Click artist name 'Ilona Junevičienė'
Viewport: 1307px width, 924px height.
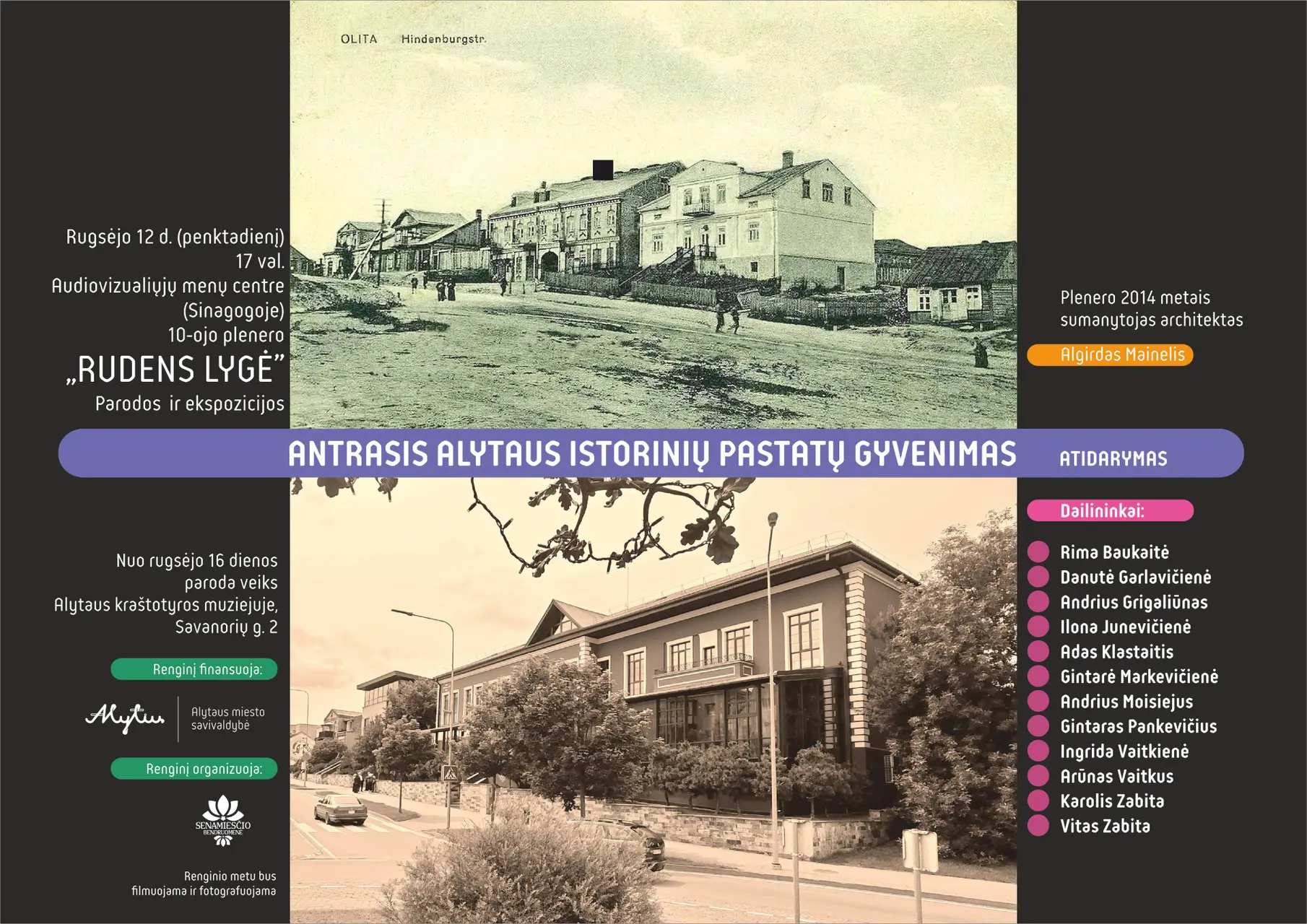coord(1125,627)
